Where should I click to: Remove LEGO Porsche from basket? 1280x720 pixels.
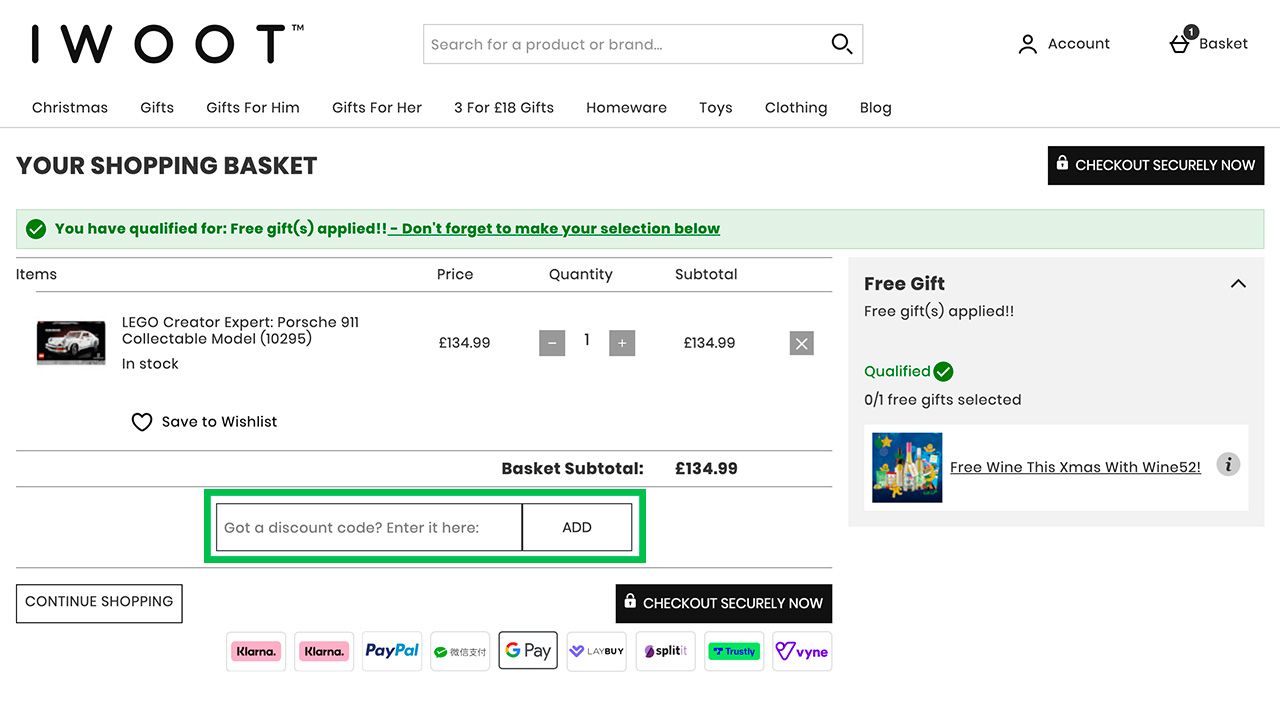[801, 343]
